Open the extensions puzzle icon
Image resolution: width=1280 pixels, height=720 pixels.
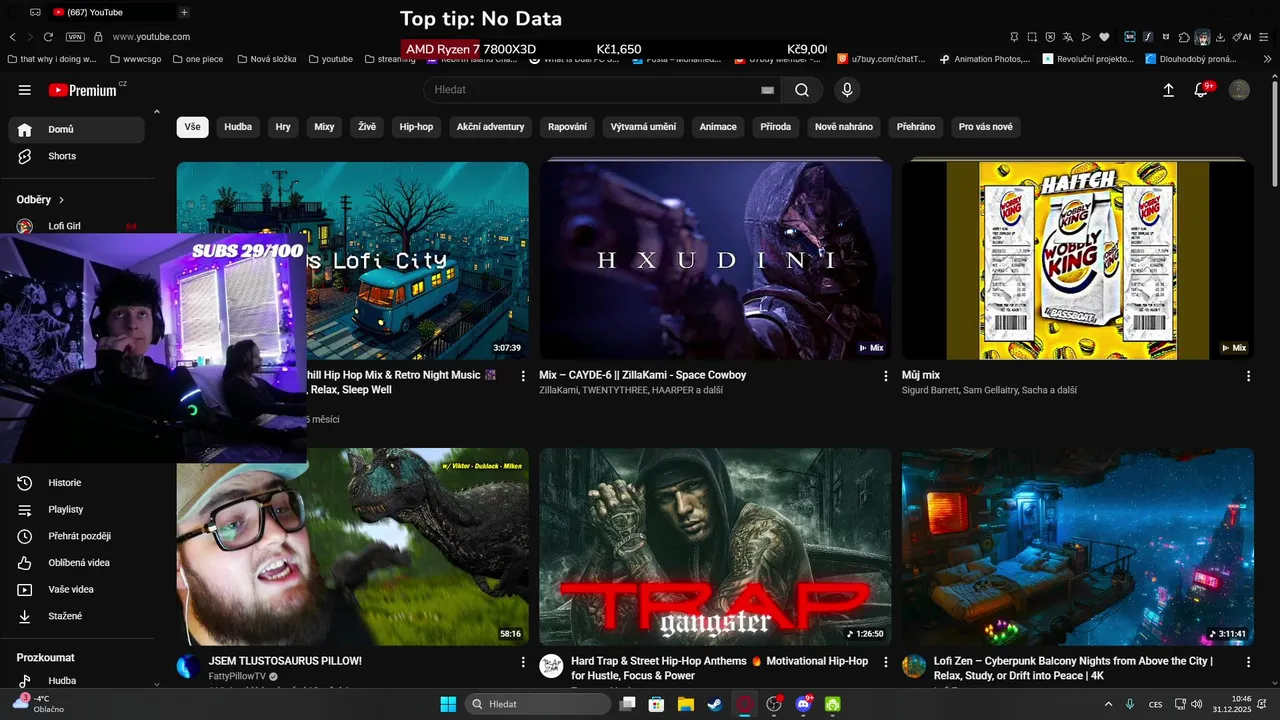1184,37
